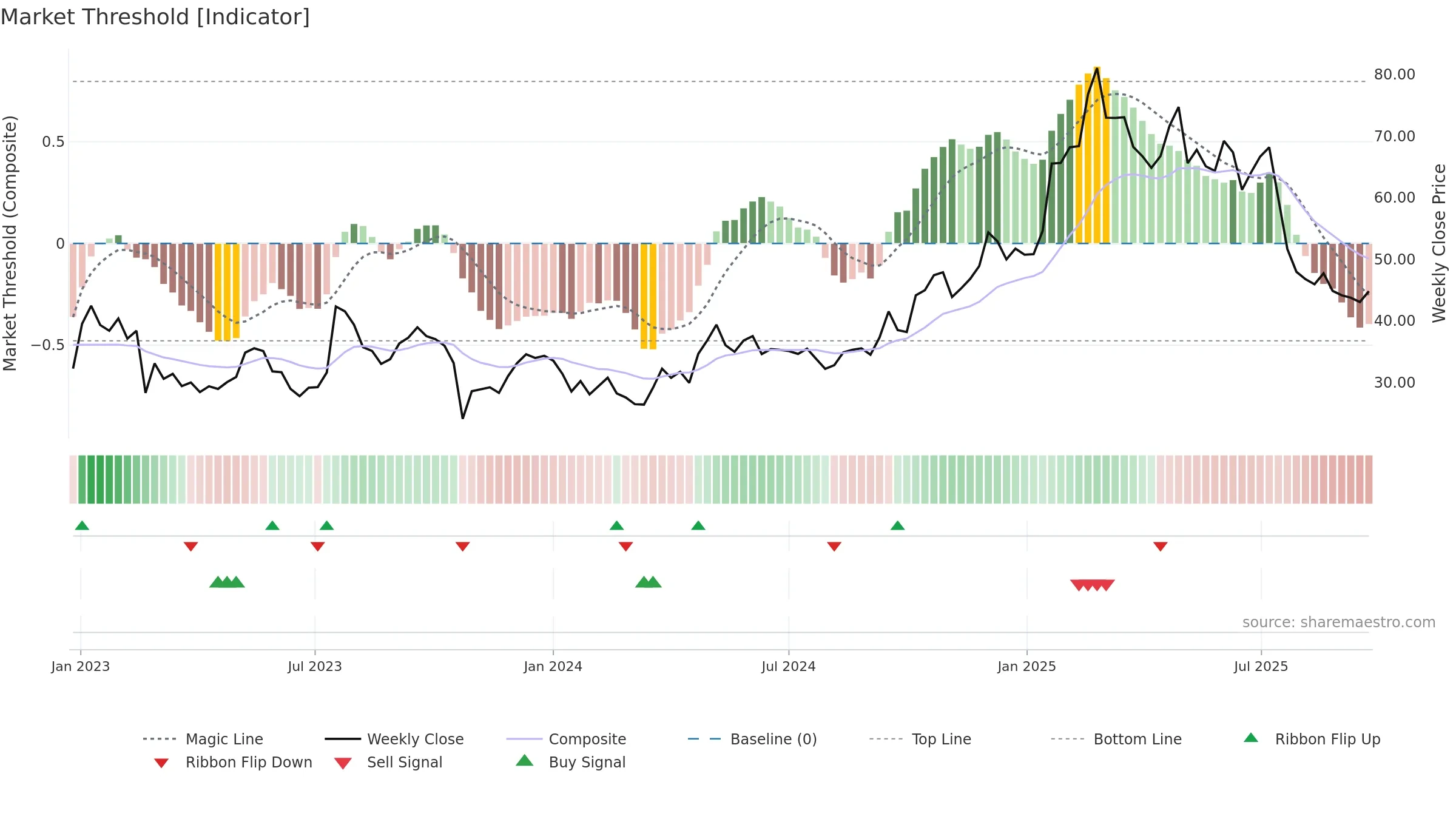Click the Jul 2024 x-axis label
The width and height of the screenshot is (1456, 819).
789,667
